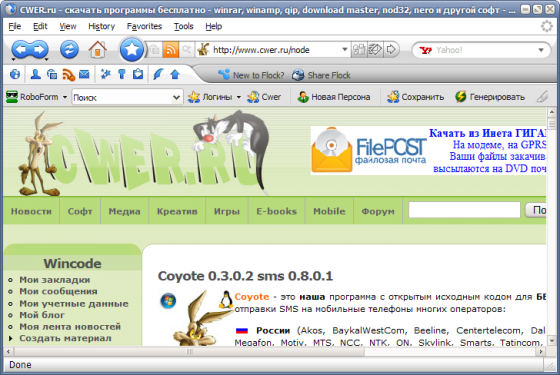Click the RoboForm toolbar icon
Image resolution: width=560 pixels, height=375 pixels.
click(12, 97)
